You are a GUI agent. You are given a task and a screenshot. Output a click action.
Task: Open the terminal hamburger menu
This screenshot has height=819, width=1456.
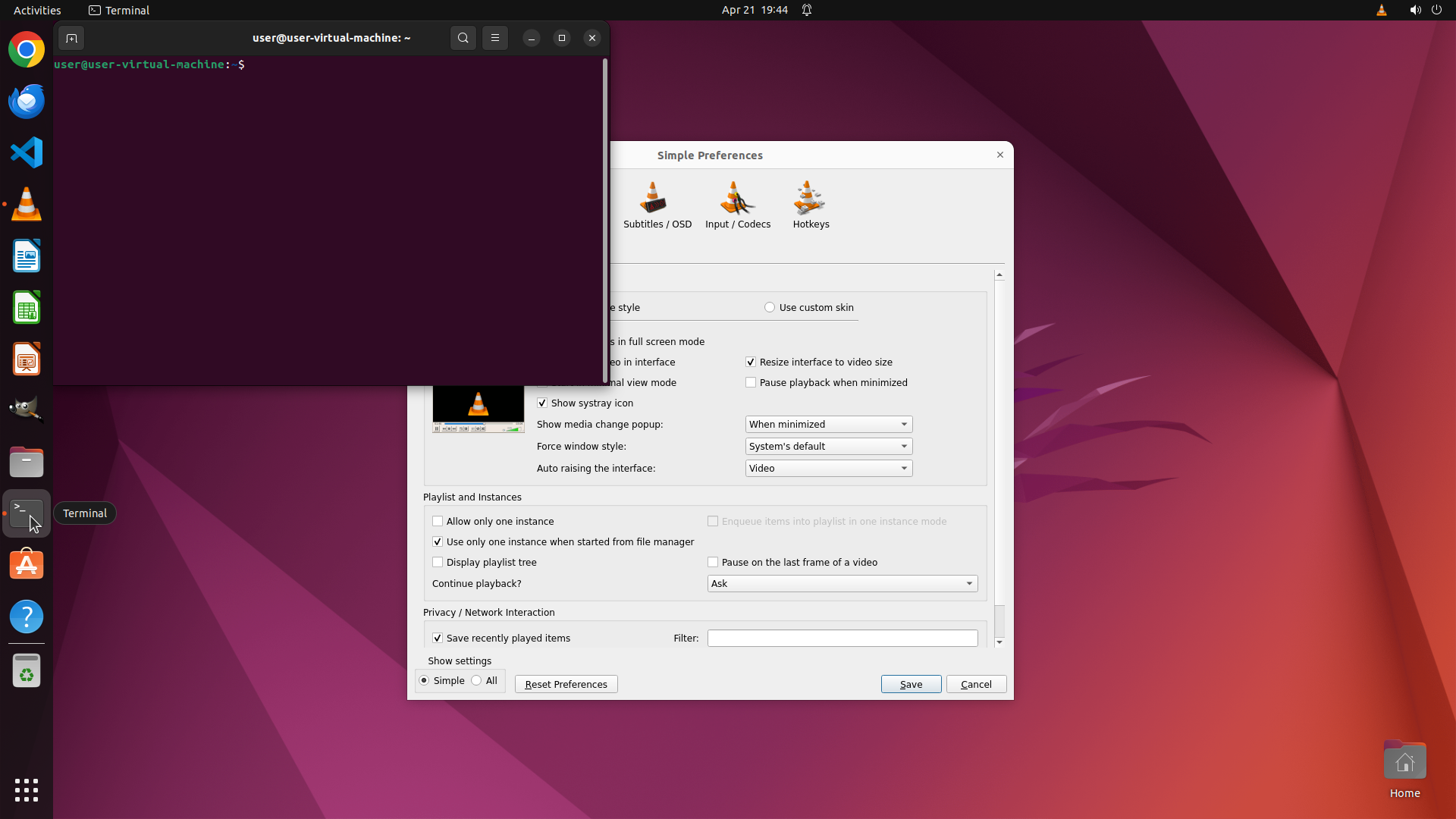[x=495, y=38]
